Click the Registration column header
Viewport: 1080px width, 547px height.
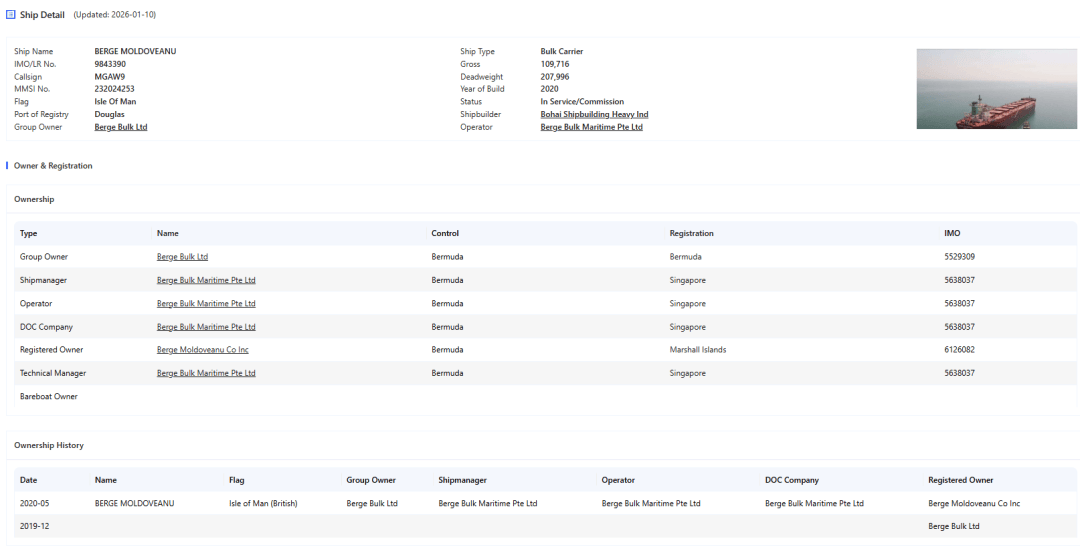click(691, 233)
